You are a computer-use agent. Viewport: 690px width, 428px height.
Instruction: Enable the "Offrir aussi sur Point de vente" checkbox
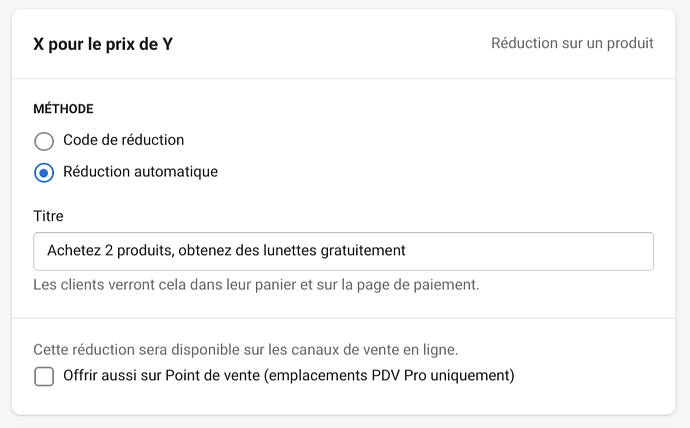point(44,377)
